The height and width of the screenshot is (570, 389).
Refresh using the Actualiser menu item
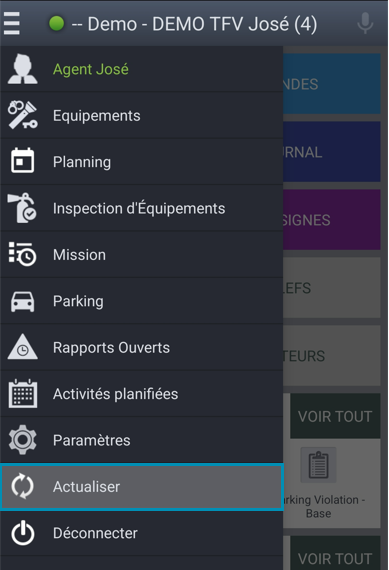142,487
